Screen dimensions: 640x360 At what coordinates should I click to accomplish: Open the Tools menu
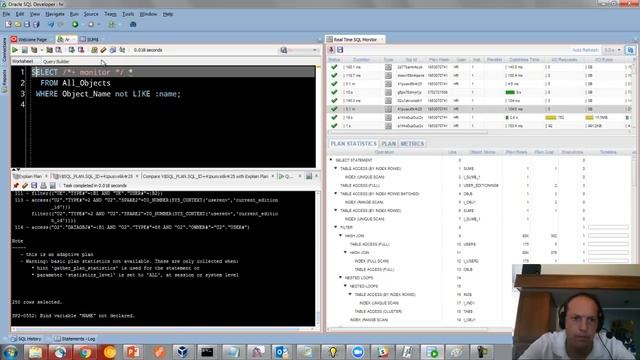pos(128,14)
